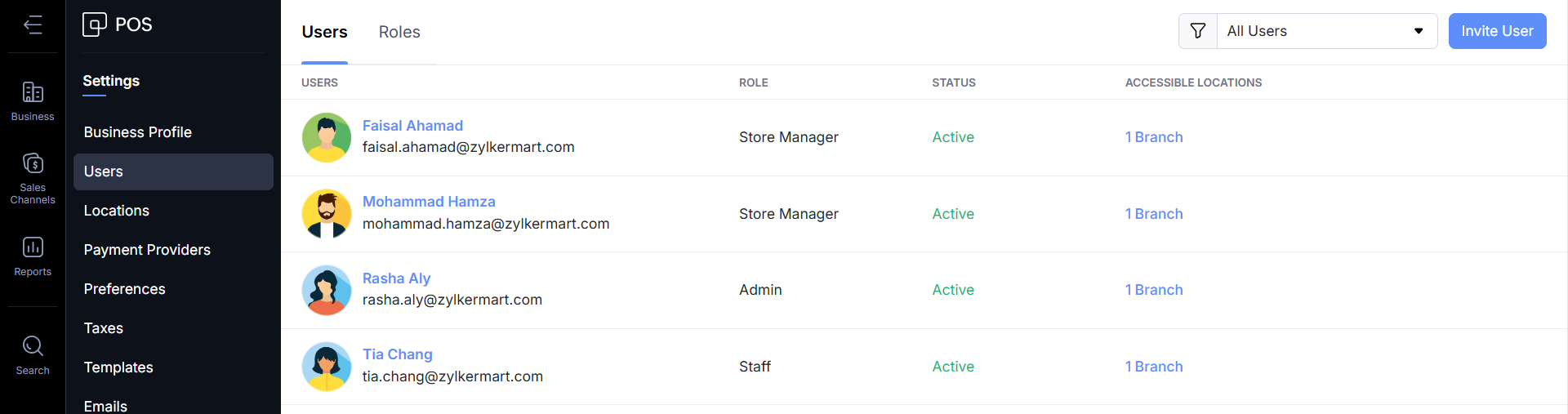Go to Payment Providers settings

pos(147,250)
